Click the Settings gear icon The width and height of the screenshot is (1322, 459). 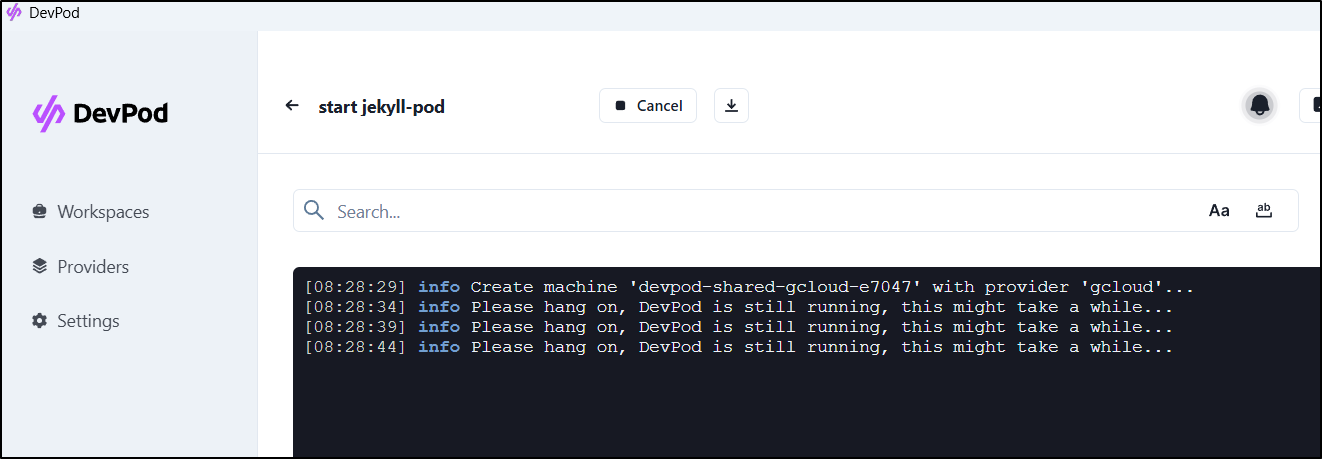click(x=39, y=321)
